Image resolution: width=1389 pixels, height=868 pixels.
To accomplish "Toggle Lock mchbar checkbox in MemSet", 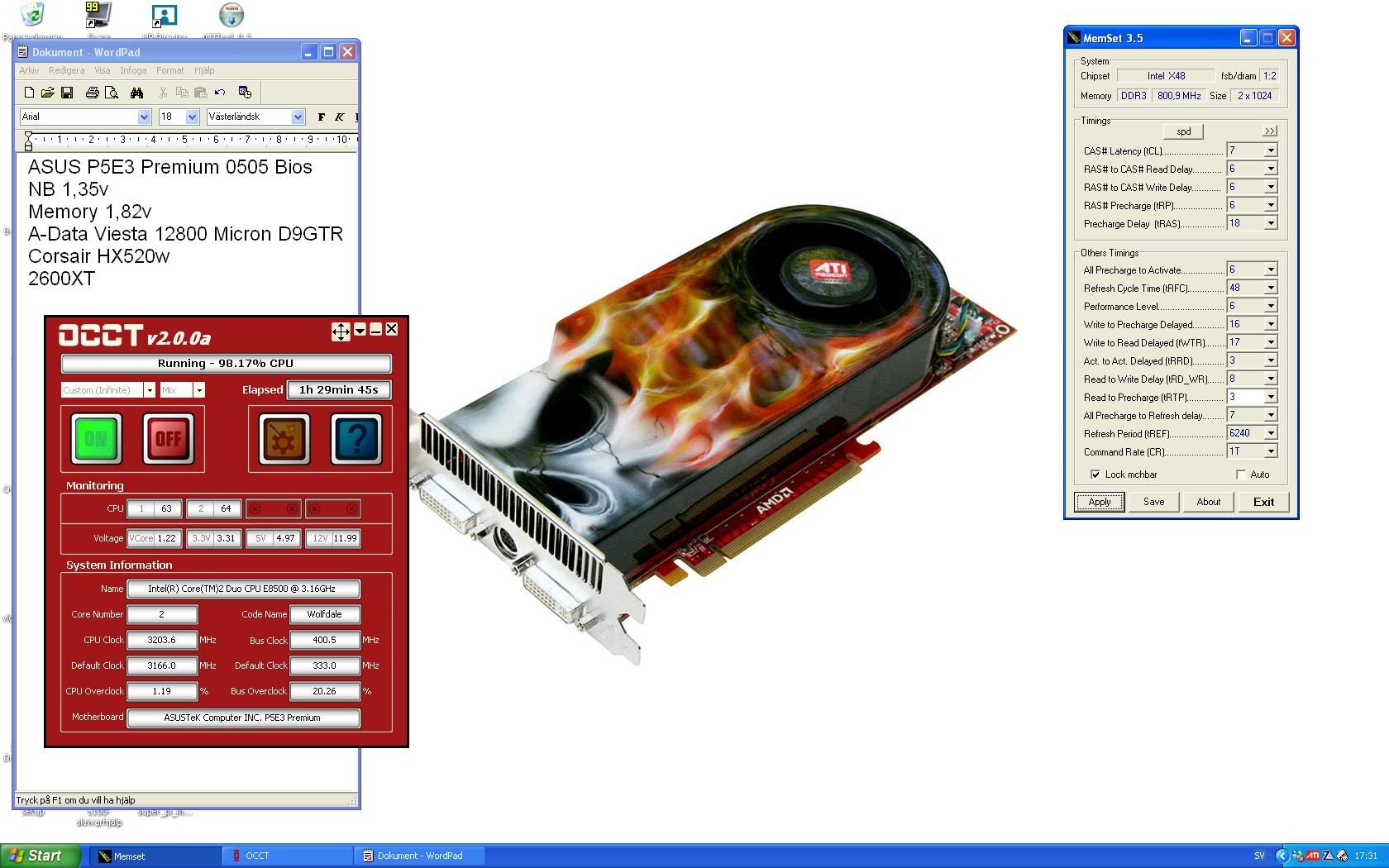I will click(x=1095, y=475).
